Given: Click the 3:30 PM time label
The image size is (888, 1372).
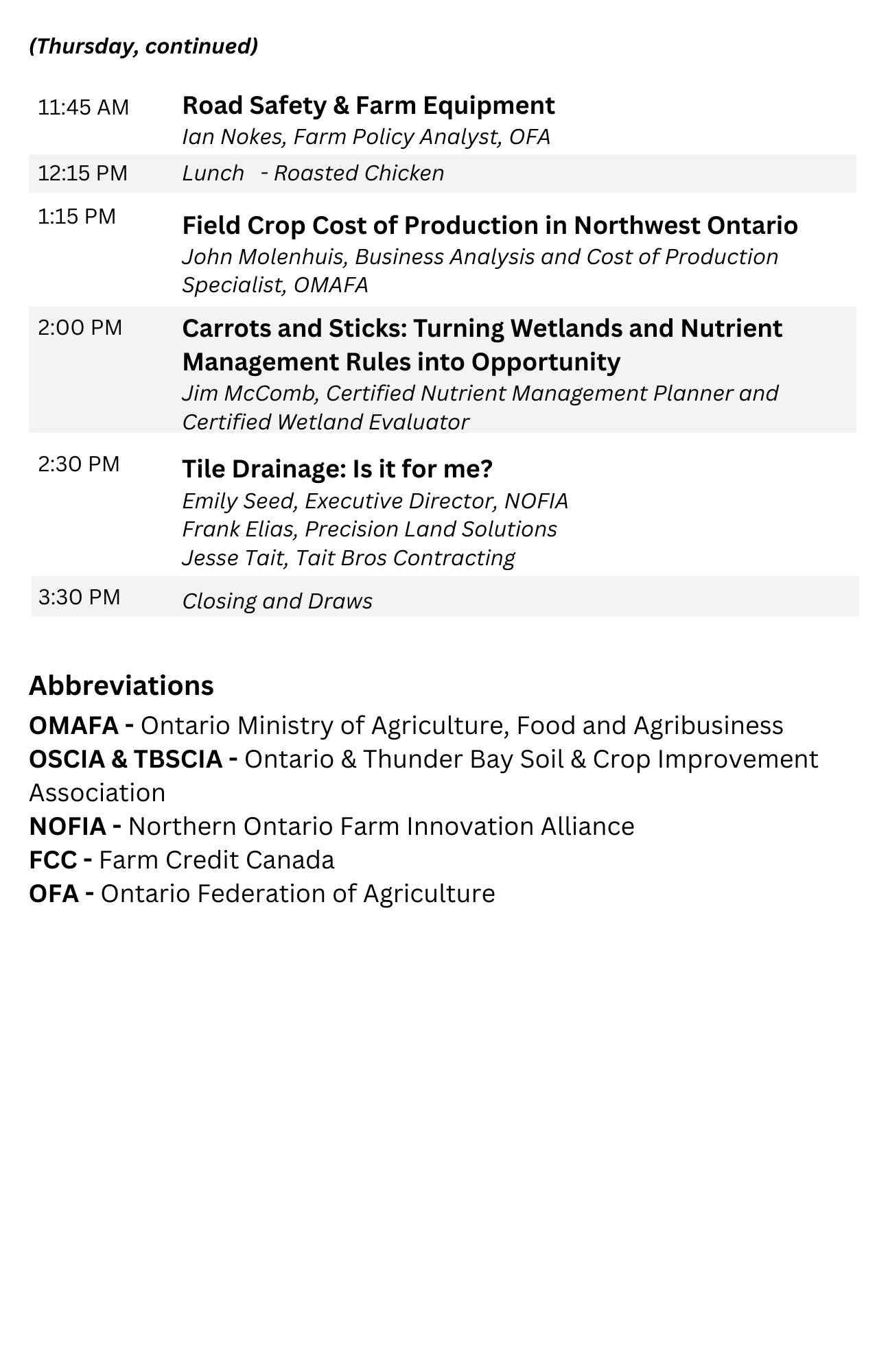Looking at the screenshot, I should click(x=79, y=597).
